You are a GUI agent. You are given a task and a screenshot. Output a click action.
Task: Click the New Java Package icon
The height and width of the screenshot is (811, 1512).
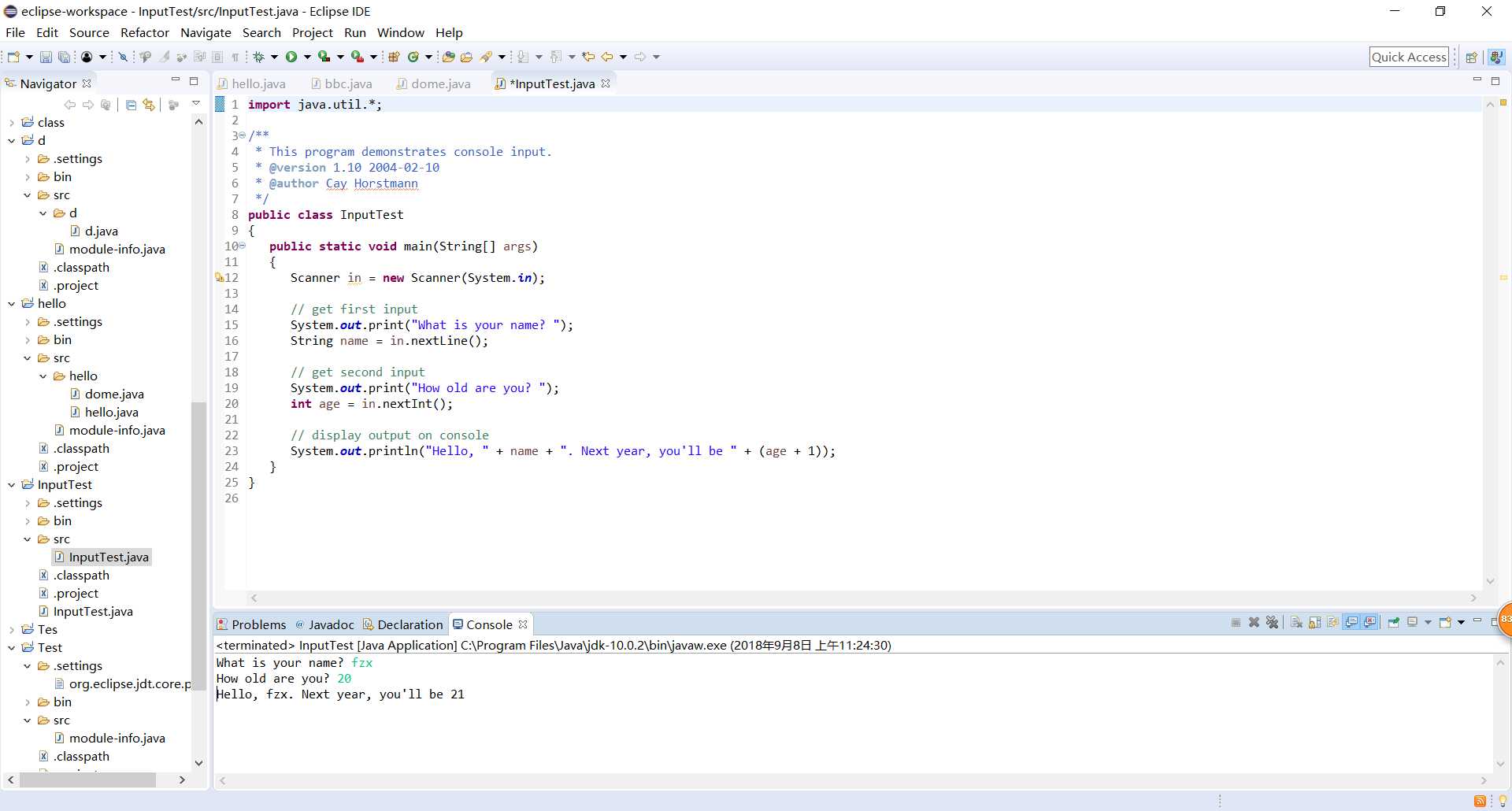coord(393,57)
